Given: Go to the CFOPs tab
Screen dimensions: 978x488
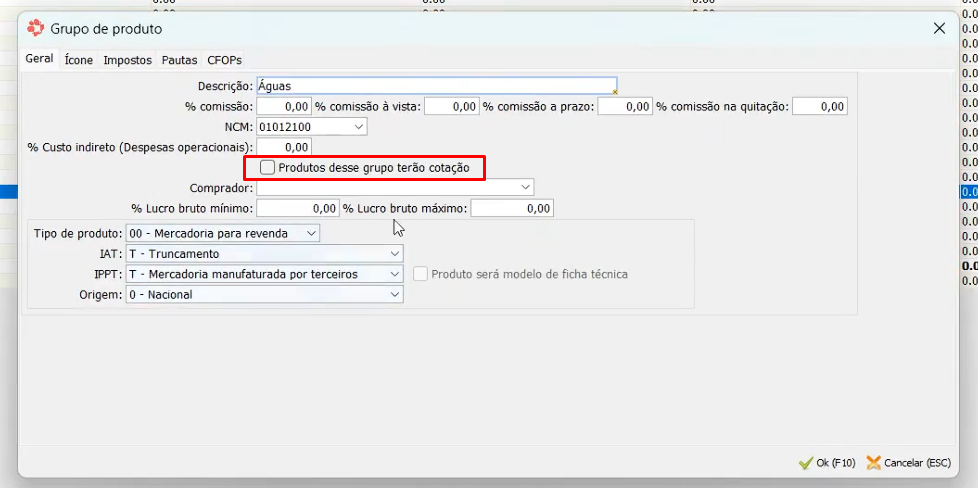Looking at the screenshot, I should (x=224, y=60).
